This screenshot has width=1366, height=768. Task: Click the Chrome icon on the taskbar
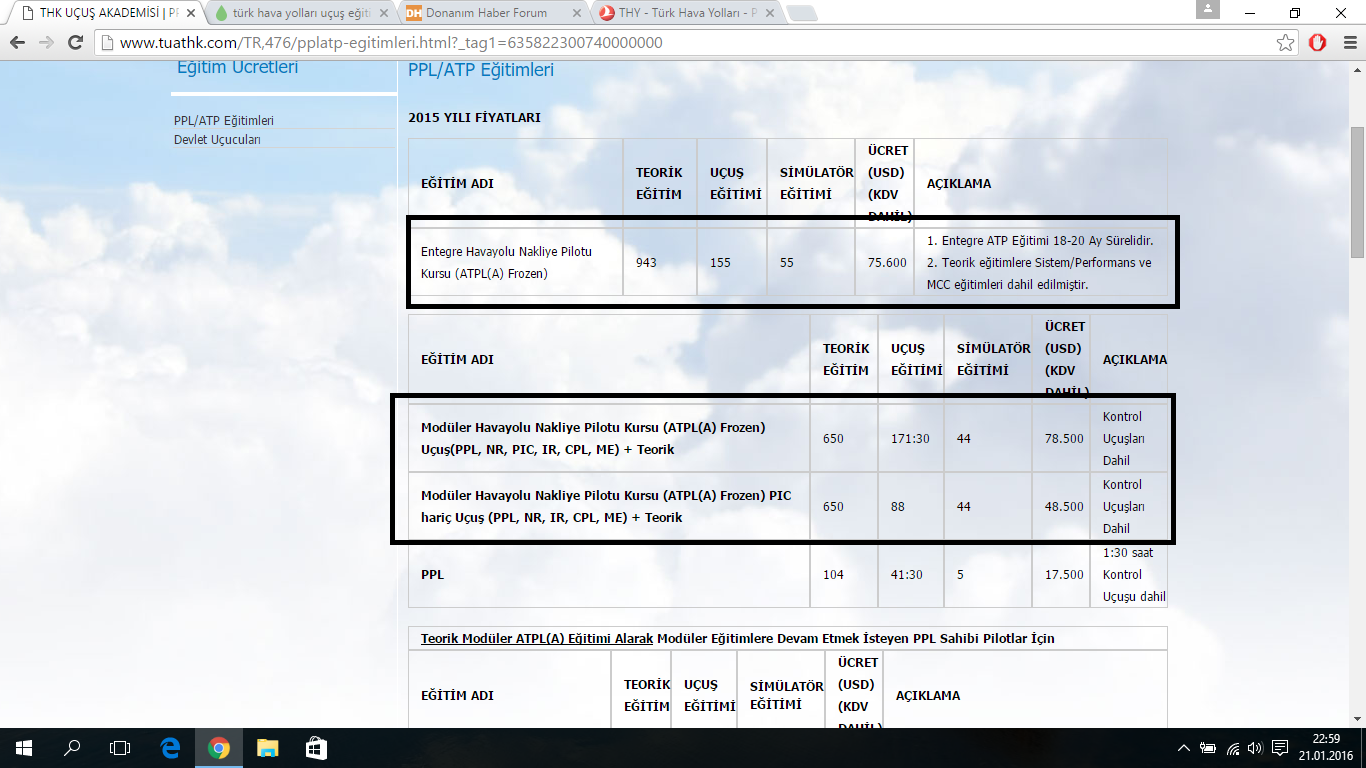click(218, 748)
